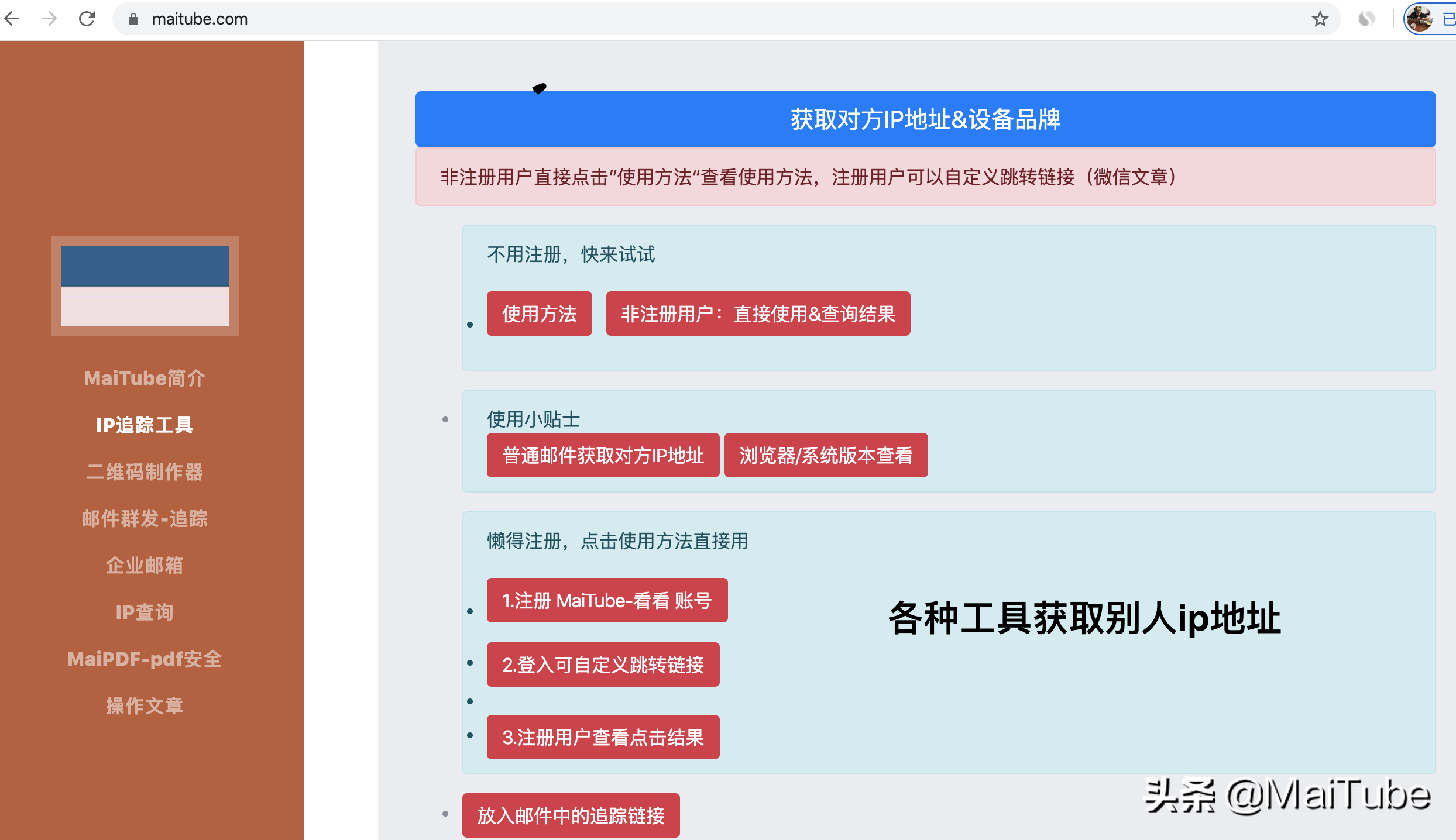Image resolution: width=1456 pixels, height=840 pixels.
Task: Open IP查询 from the sidebar
Action: 145,612
